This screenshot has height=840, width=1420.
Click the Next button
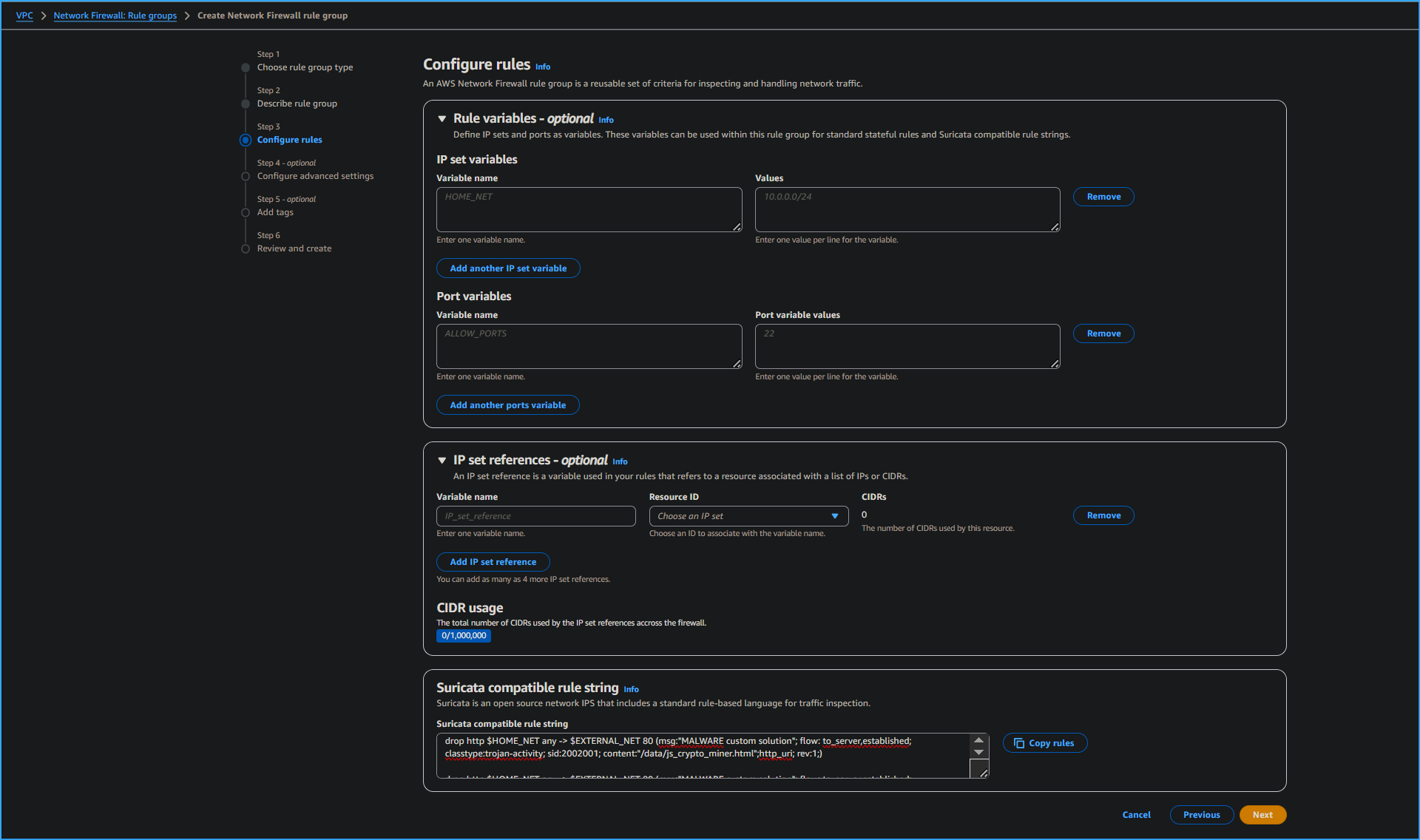pos(1262,814)
